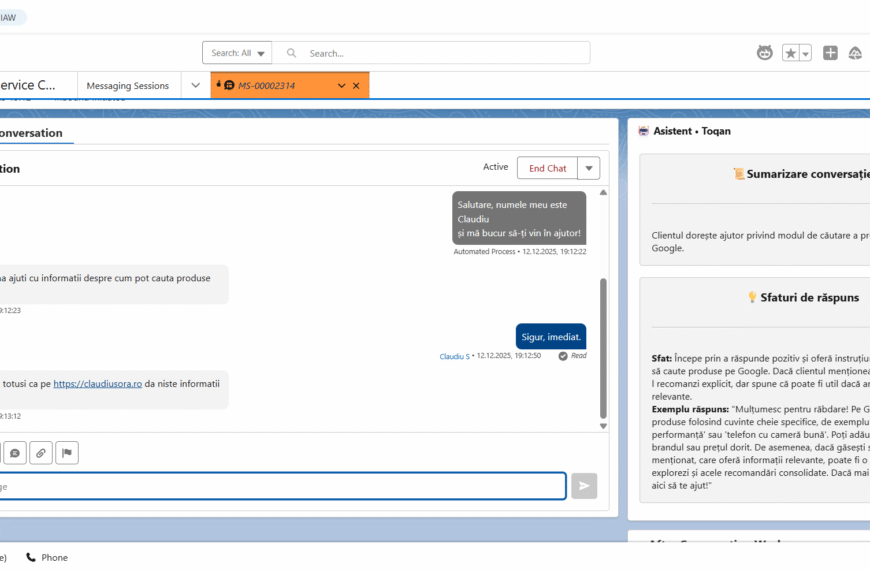Click the Salesforce cloud setup icon
This screenshot has width=870, height=570.
[855, 53]
